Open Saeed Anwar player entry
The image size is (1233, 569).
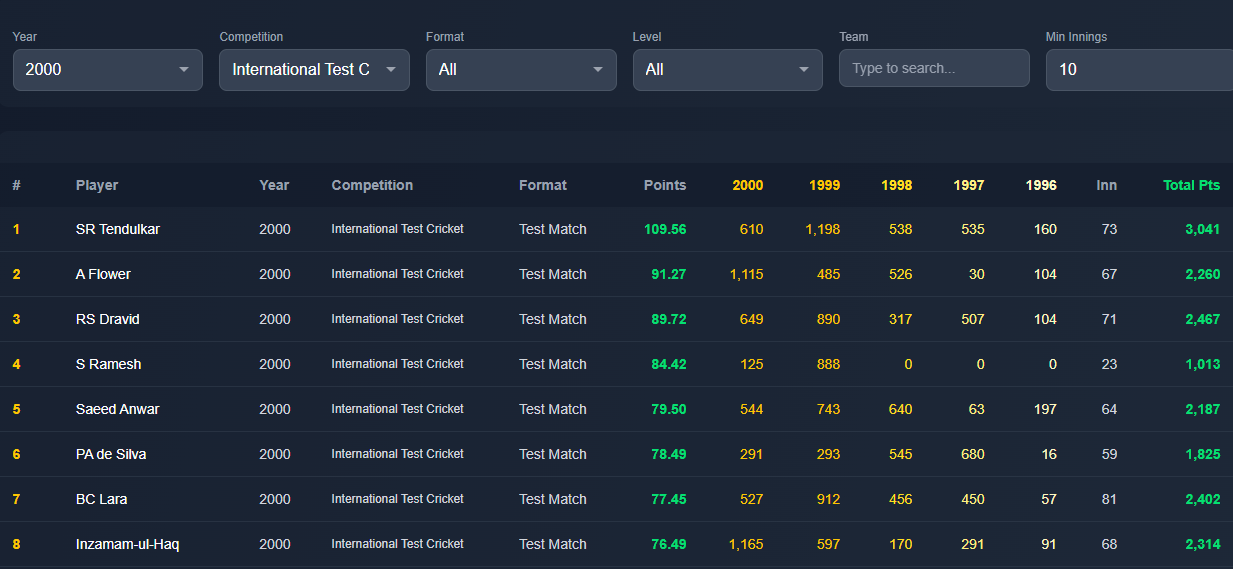pos(117,409)
